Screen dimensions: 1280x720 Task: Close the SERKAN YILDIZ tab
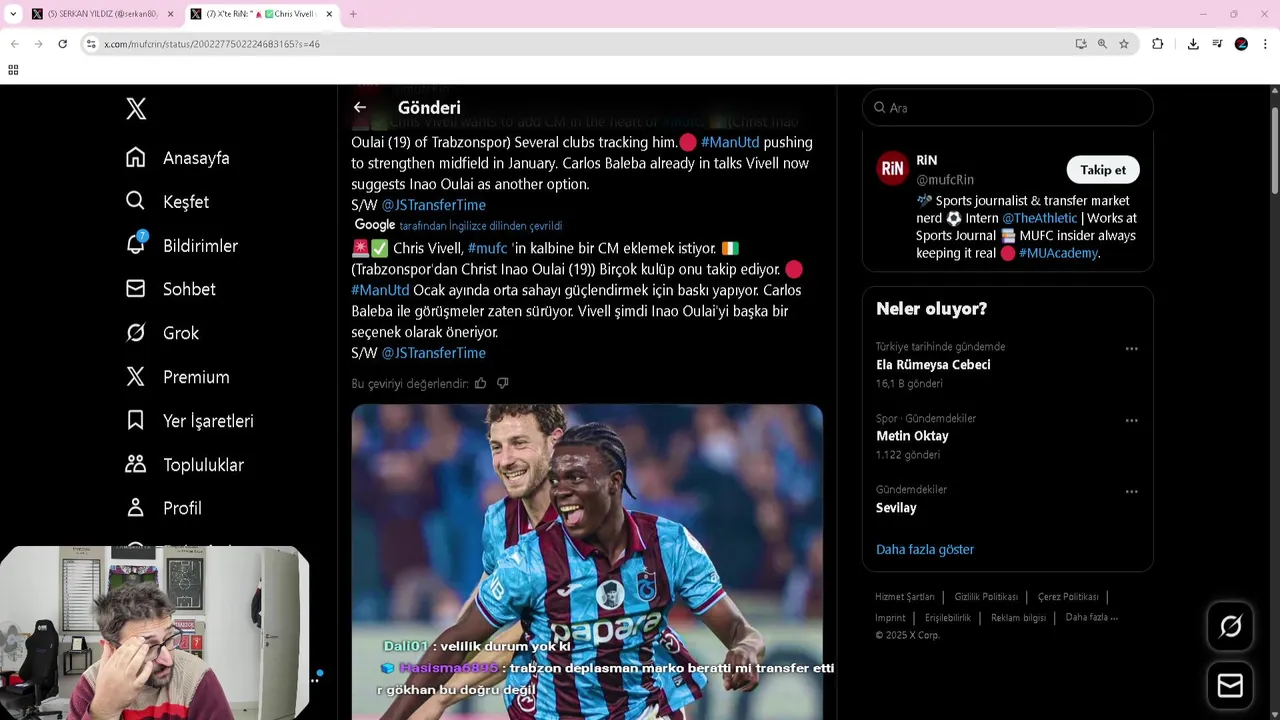170,14
